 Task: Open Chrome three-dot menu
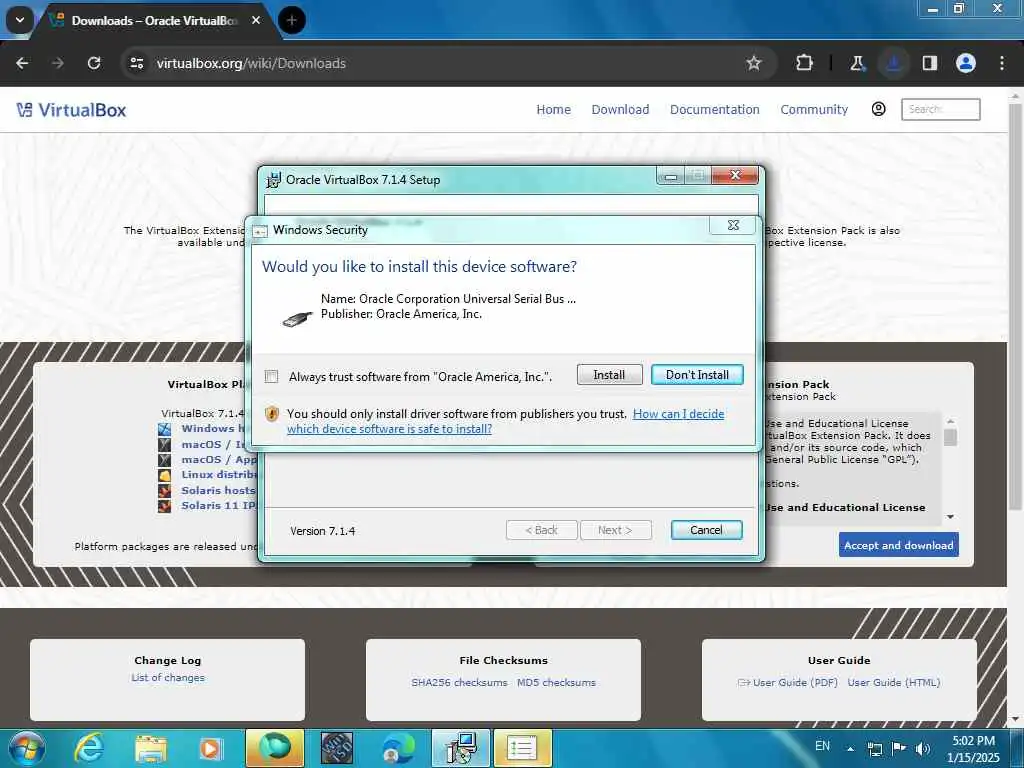[1002, 63]
